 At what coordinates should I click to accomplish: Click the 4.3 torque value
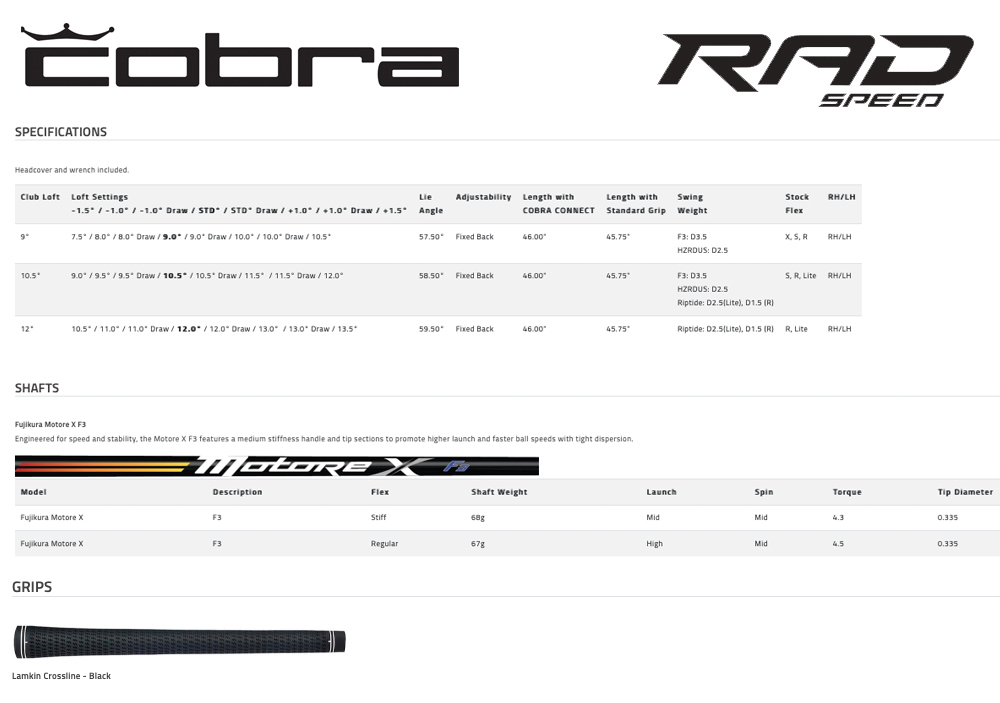click(x=838, y=517)
